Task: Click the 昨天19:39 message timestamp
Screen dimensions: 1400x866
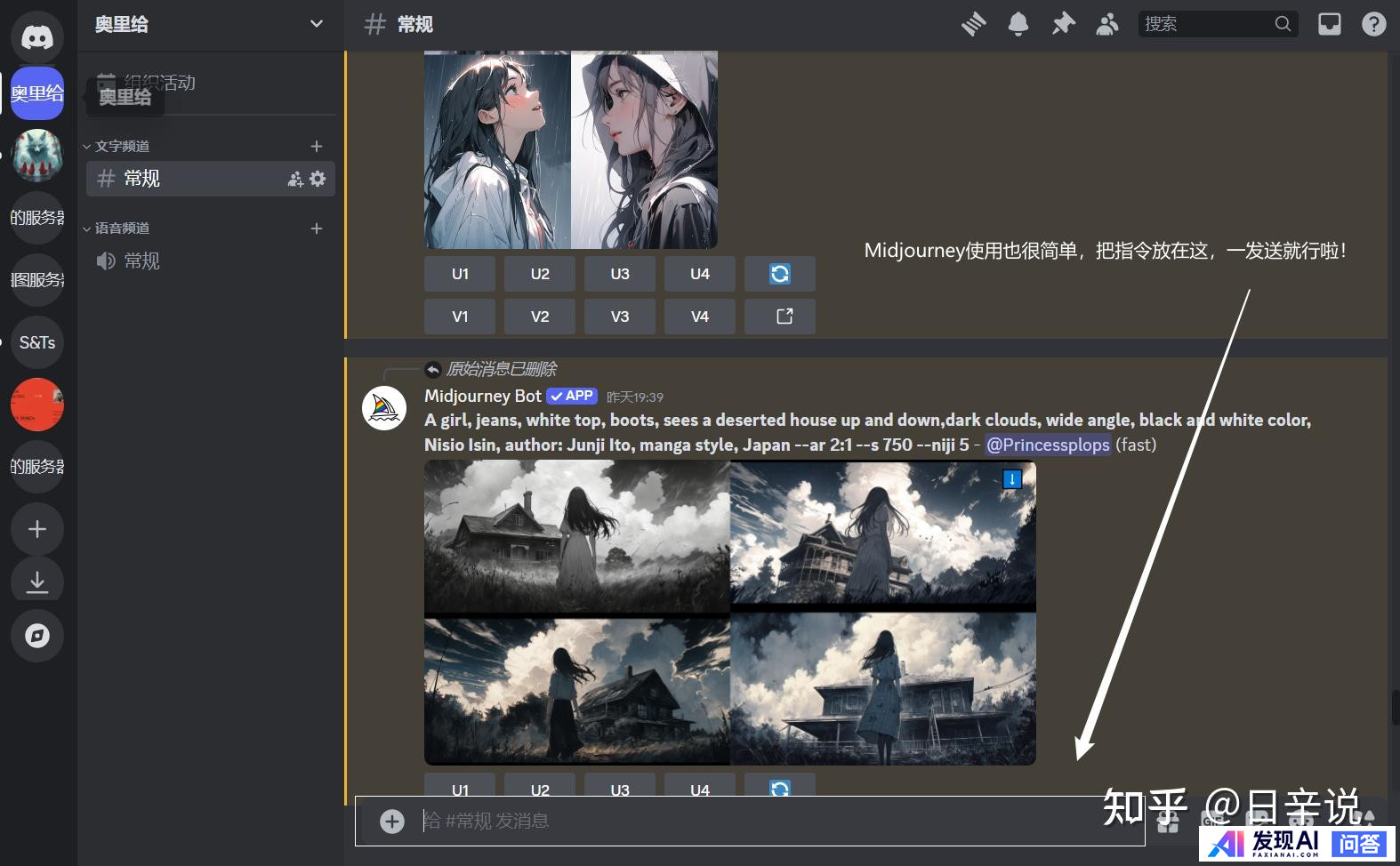Action: [x=635, y=397]
